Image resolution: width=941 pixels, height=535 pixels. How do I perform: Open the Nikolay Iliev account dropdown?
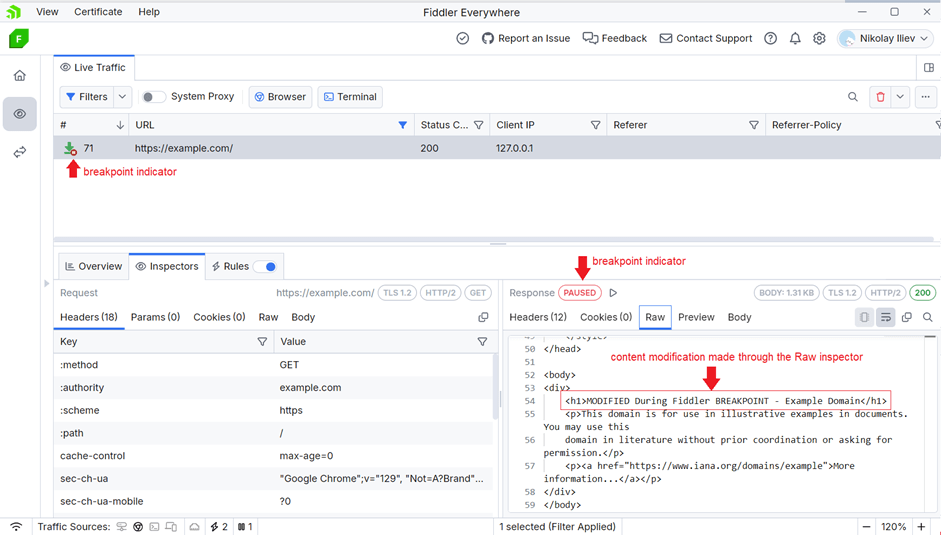[x=885, y=39]
